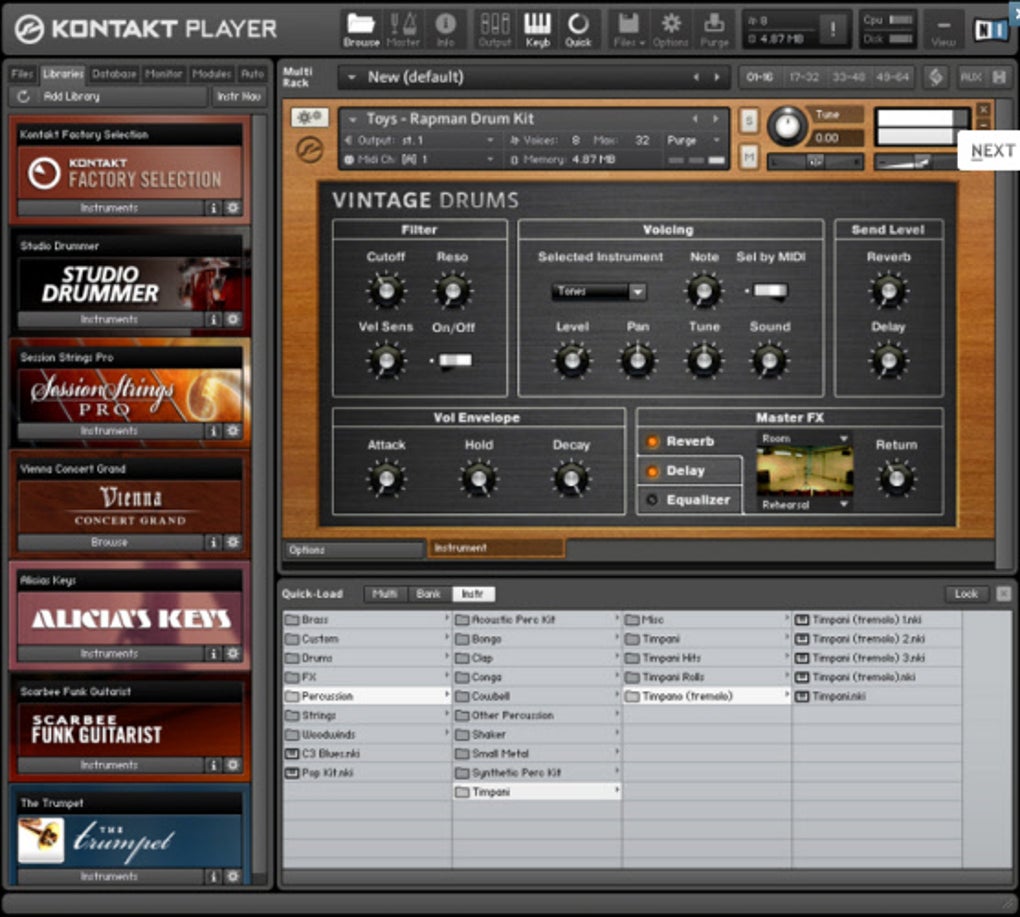Open the Rehearsal reverb preset dropdown
1020x917 pixels.
pyautogui.click(x=805, y=505)
